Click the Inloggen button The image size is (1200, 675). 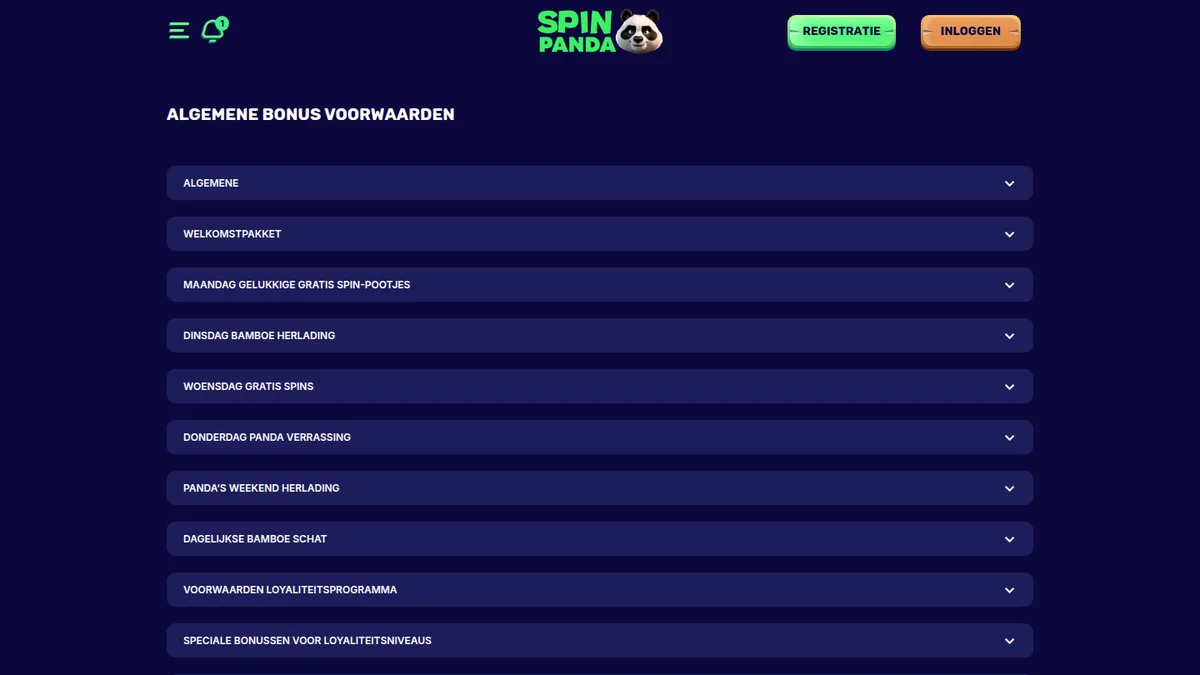[970, 32]
